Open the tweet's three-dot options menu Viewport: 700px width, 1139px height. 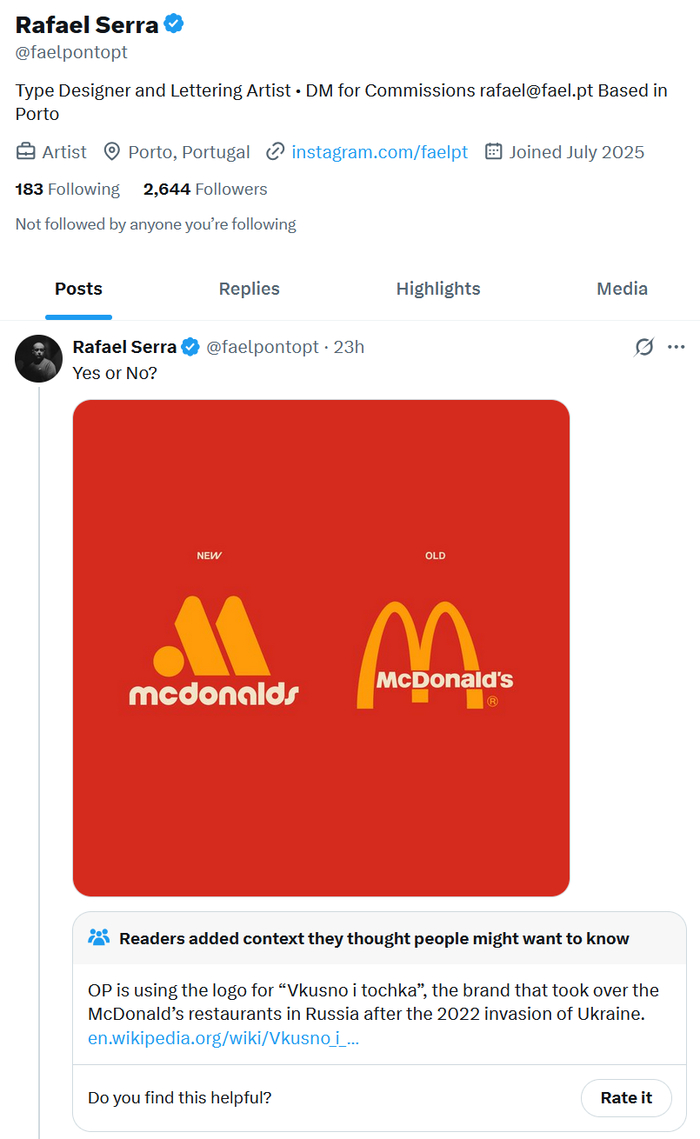coord(677,346)
